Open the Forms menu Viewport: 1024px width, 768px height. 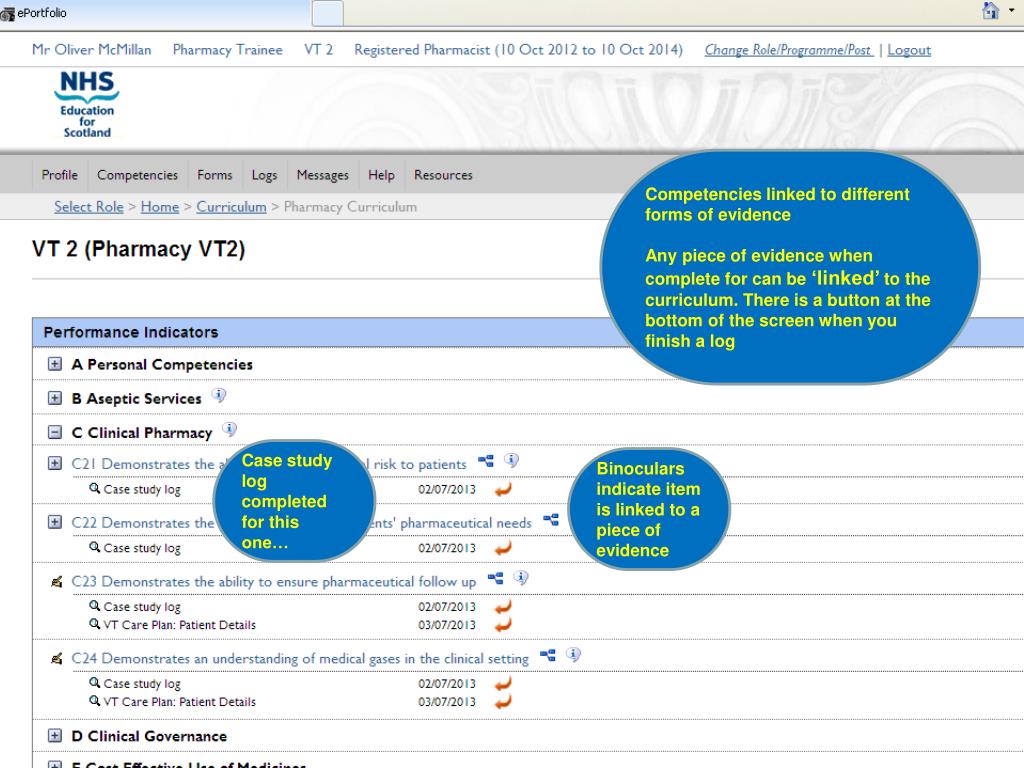point(215,175)
